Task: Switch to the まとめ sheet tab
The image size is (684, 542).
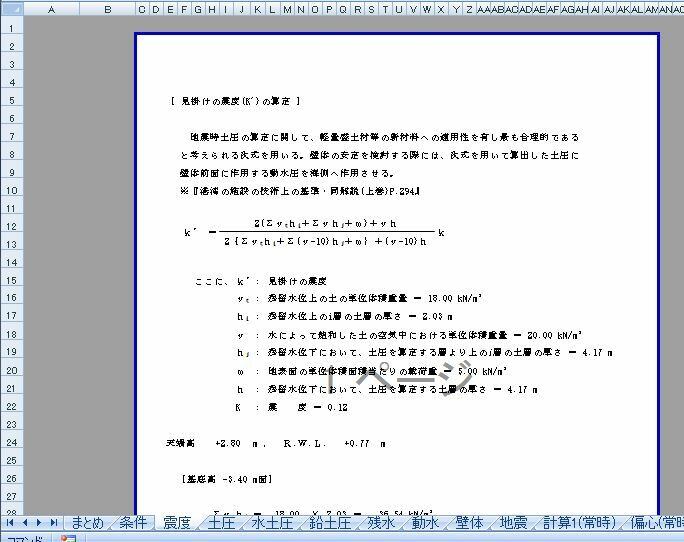Action: [87, 522]
